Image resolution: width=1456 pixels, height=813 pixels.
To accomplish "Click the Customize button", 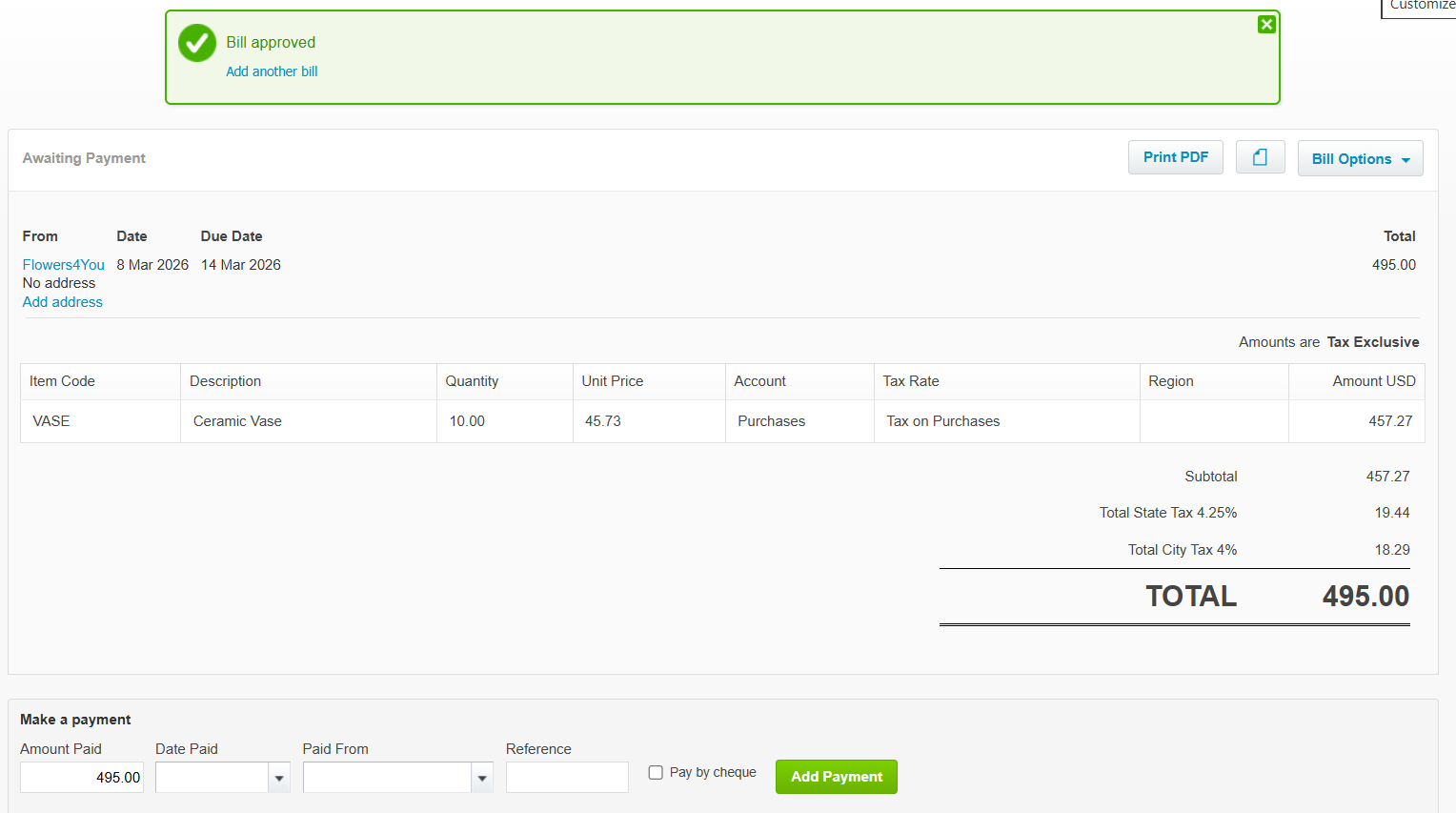I will [1421, 6].
